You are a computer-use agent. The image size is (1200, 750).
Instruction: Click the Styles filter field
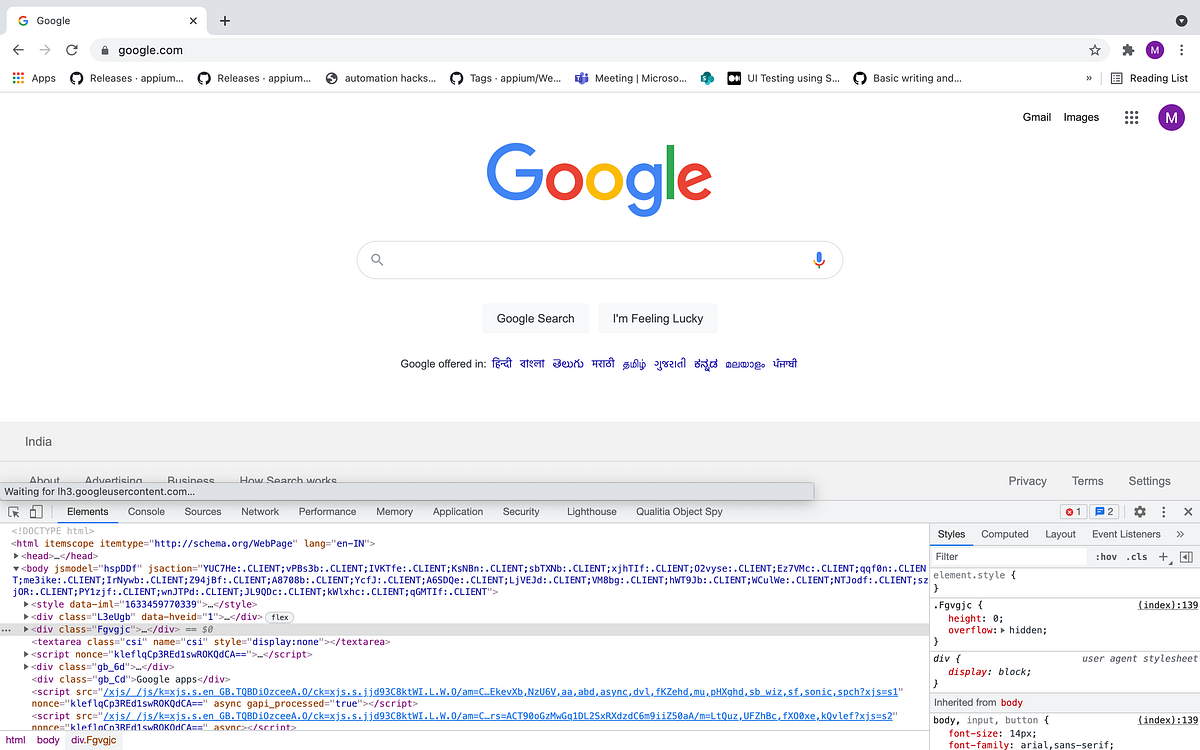(x=1009, y=556)
